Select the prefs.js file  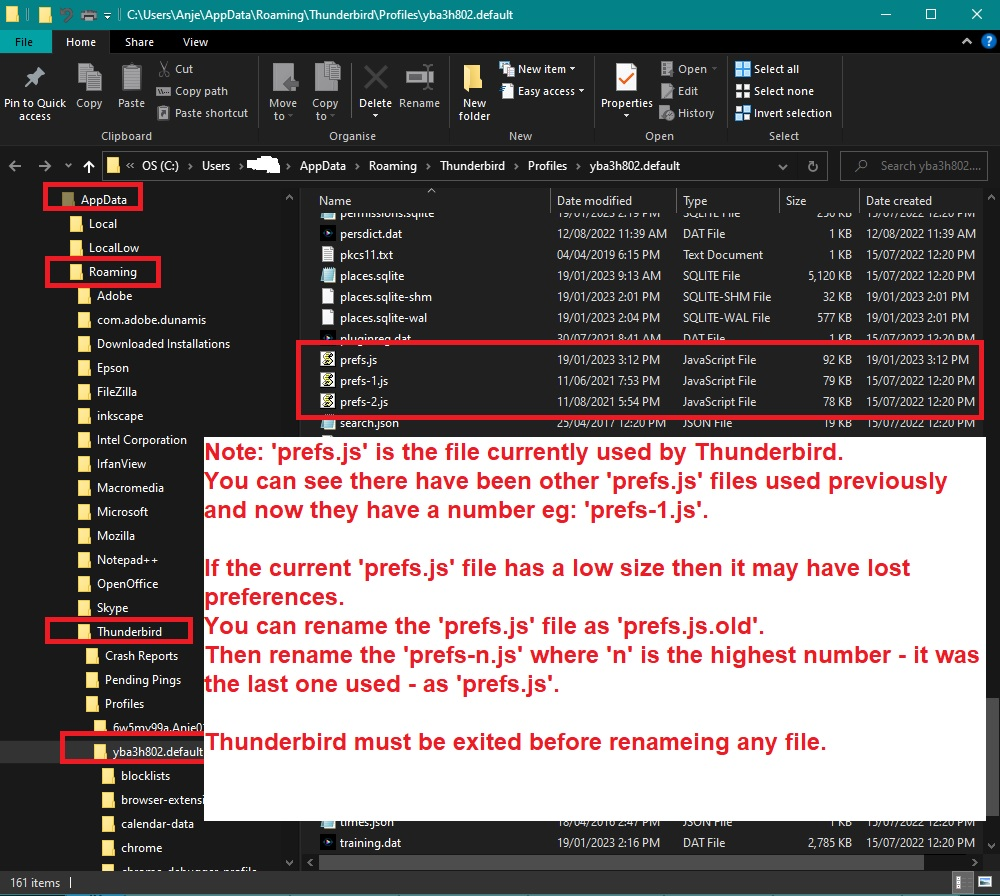tap(648, 360)
